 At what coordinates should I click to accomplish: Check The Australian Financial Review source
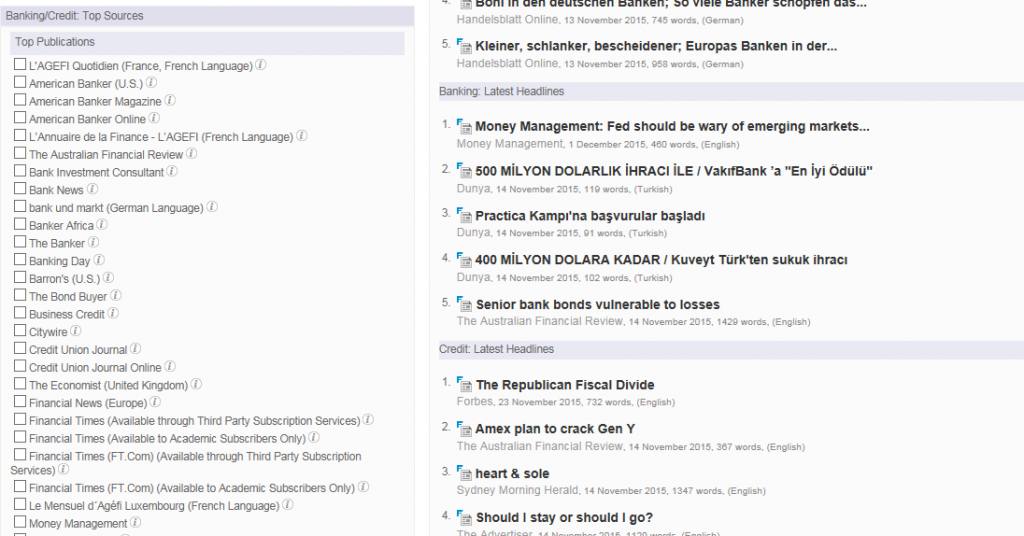point(20,154)
